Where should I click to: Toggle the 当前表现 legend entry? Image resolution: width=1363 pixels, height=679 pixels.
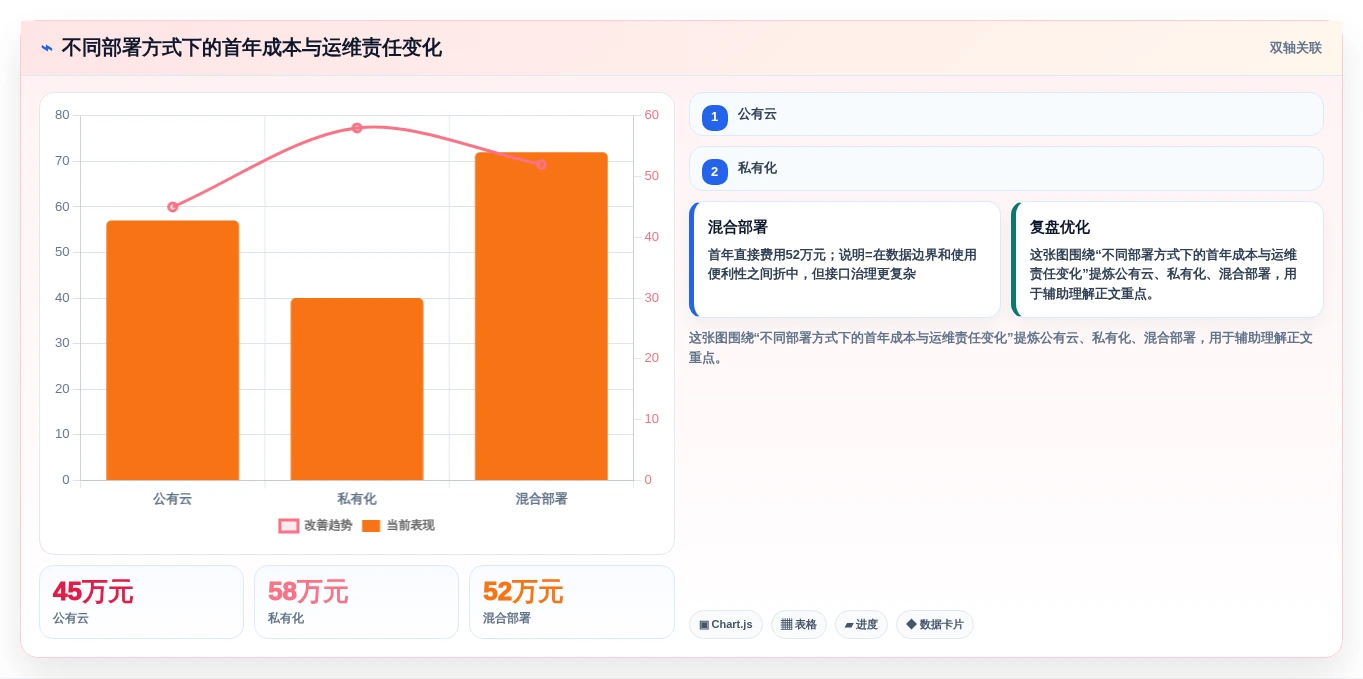click(397, 525)
